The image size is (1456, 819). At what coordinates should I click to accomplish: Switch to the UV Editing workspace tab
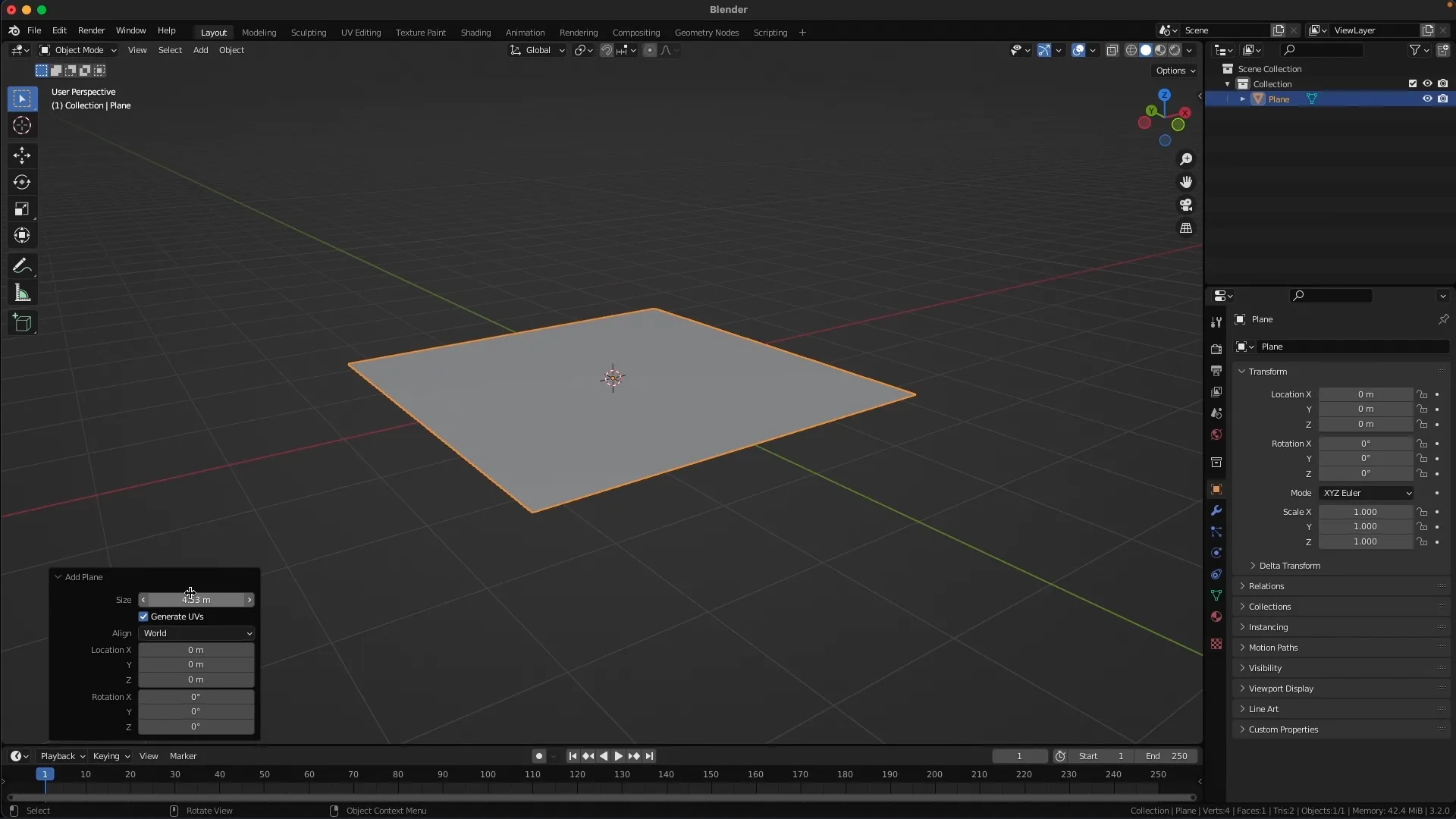[x=361, y=33]
